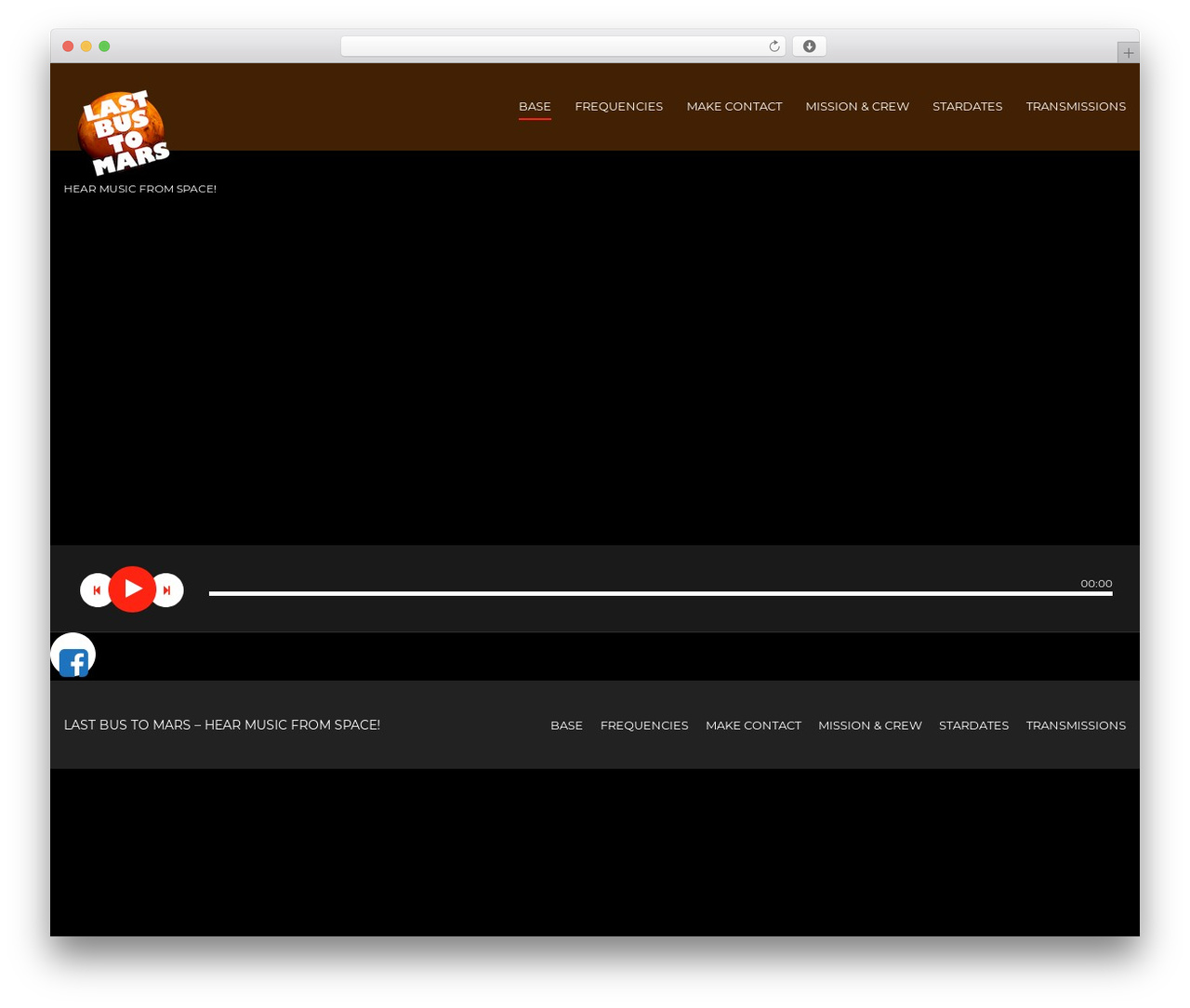The width and height of the screenshot is (1190, 1008).
Task: Click the footer TRANSMISSIONS link
Action: point(1076,725)
